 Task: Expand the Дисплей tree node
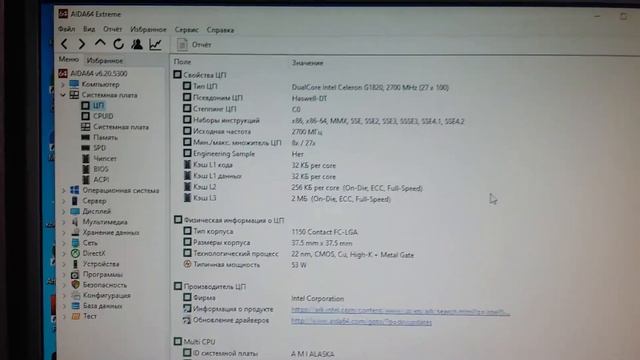(x=63, y=211)
